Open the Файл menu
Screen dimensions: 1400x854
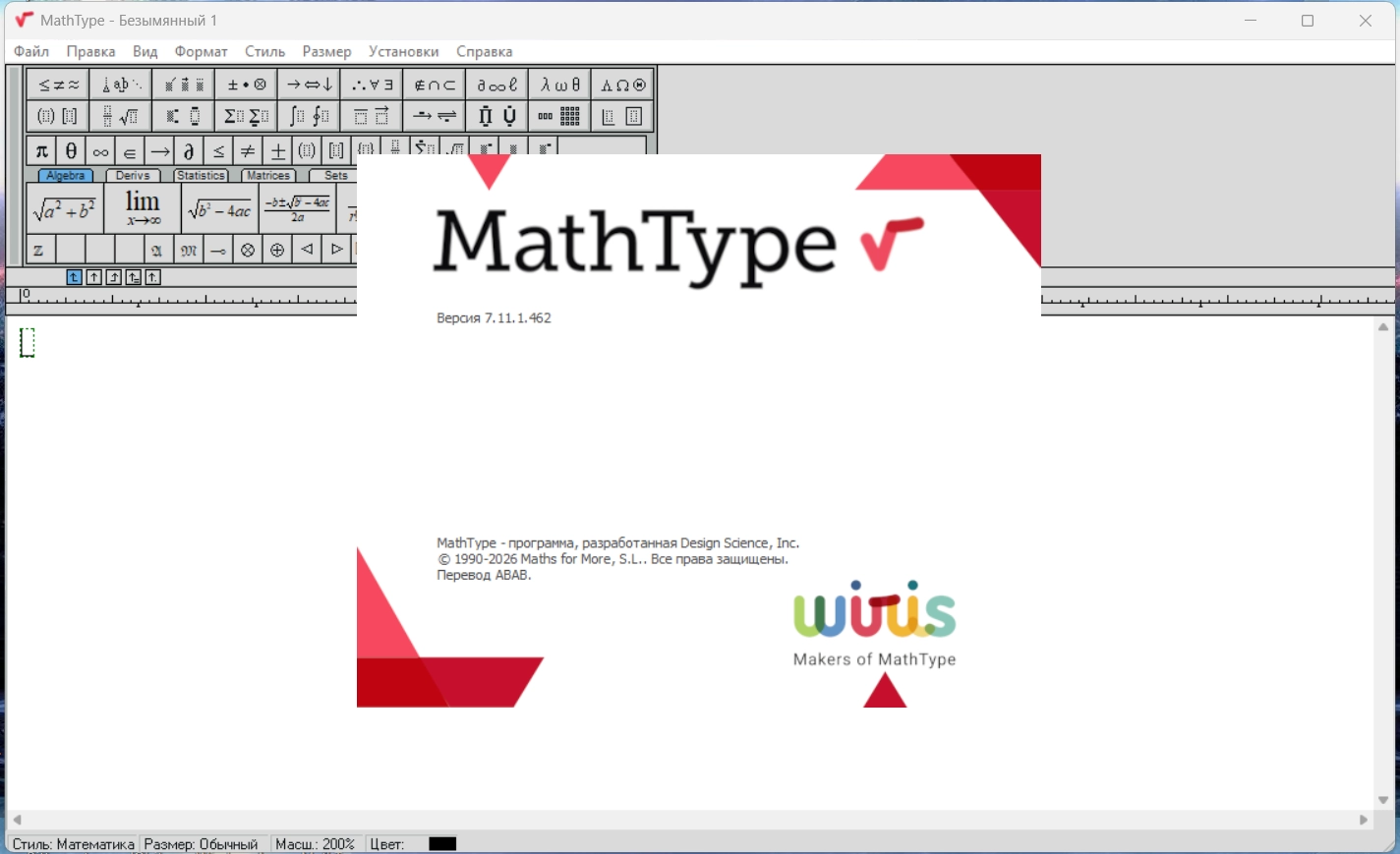pyautogui.click(x=31, y=51)
